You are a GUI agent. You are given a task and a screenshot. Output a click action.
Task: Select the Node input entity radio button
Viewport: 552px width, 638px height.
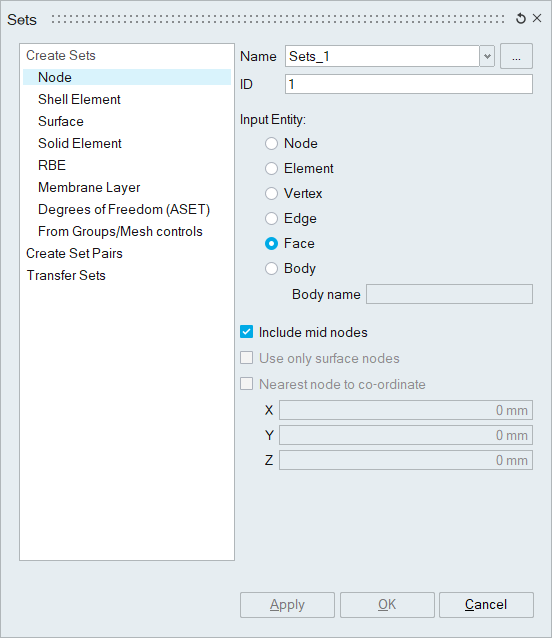point(271,143)
